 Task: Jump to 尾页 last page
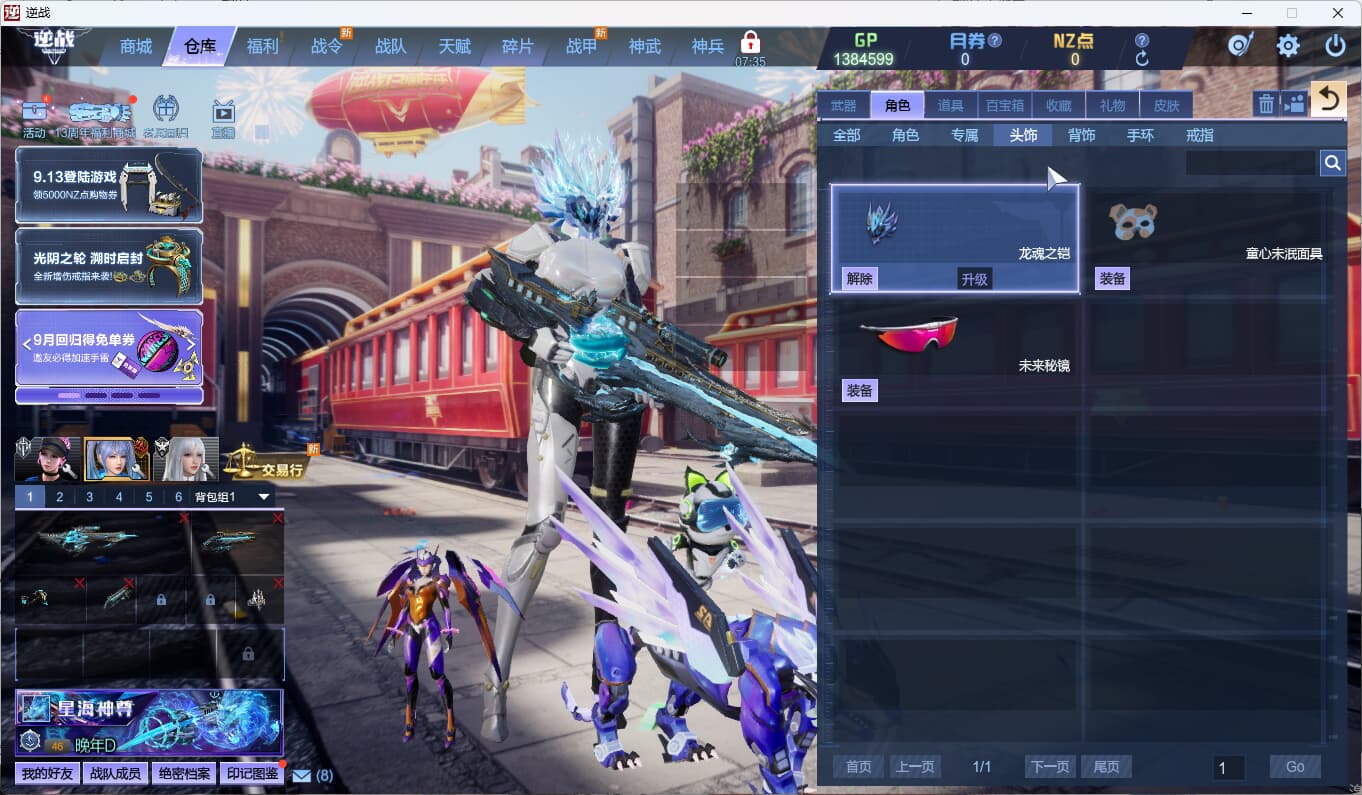pyautogui.click(x=1107, y=767)
